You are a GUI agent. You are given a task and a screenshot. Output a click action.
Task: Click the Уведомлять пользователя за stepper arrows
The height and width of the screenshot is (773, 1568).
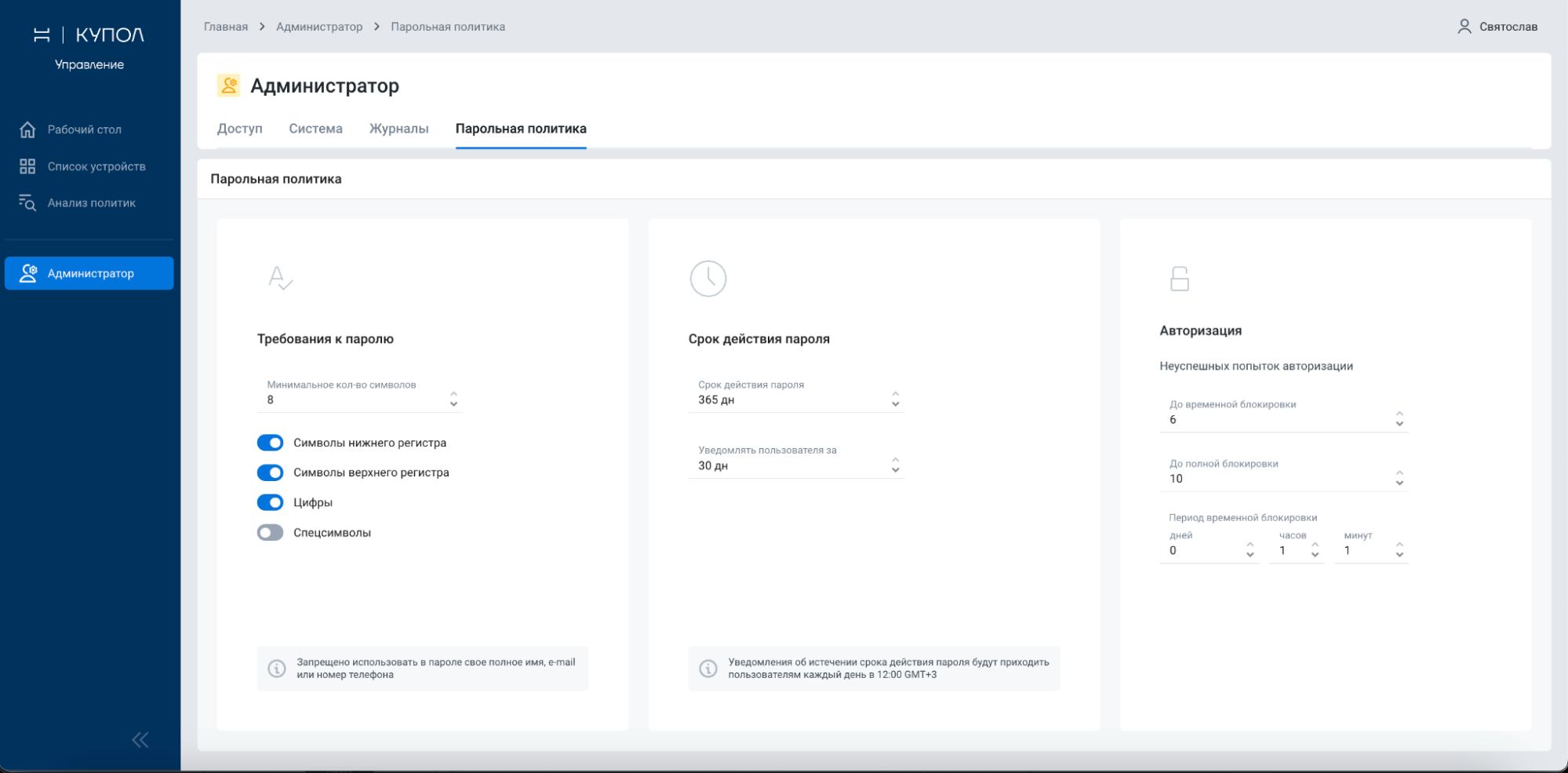pyautogui.click(x=895, y=465)
